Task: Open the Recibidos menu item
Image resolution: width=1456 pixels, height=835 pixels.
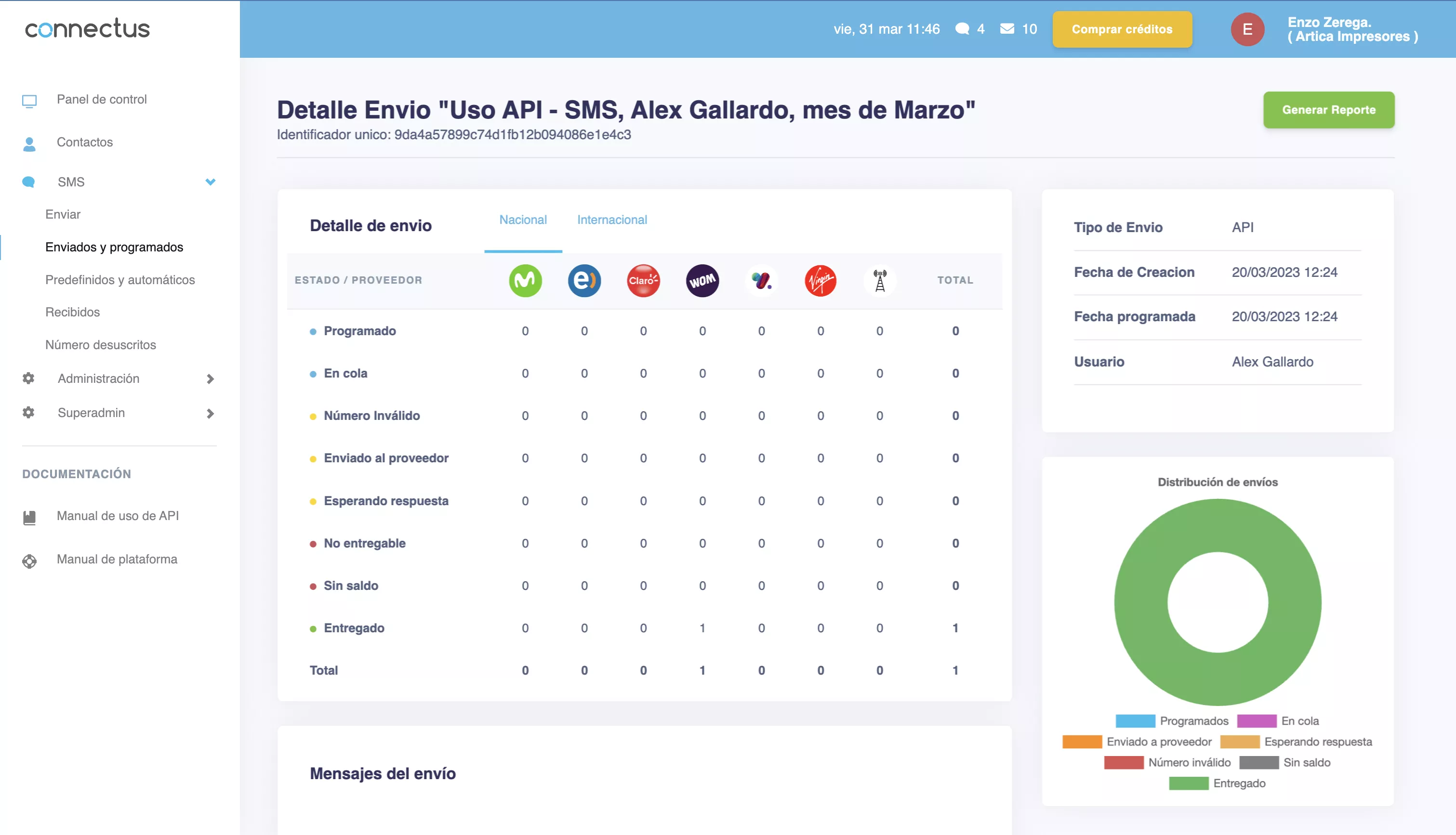Action: [71, 312]
